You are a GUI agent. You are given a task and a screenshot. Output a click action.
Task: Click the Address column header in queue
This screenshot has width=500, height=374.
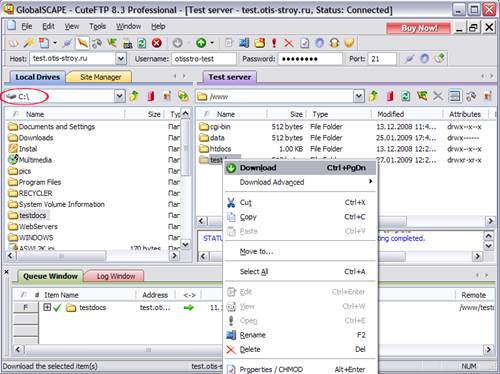click(155, 295)
